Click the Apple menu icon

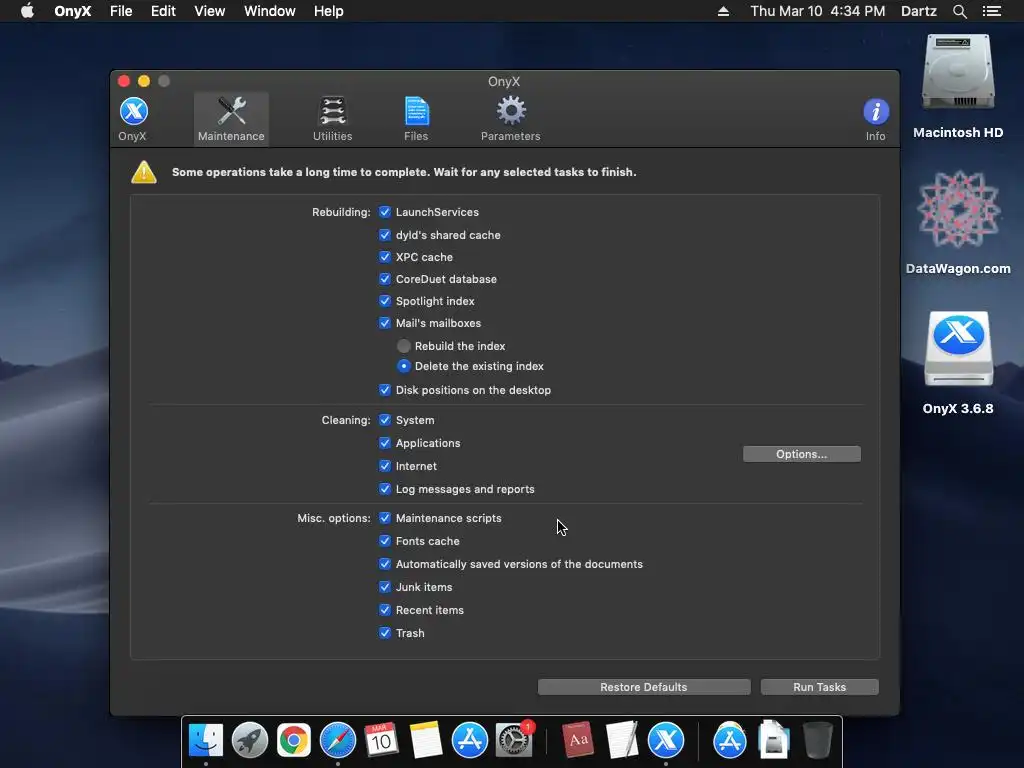click(27, 11)
